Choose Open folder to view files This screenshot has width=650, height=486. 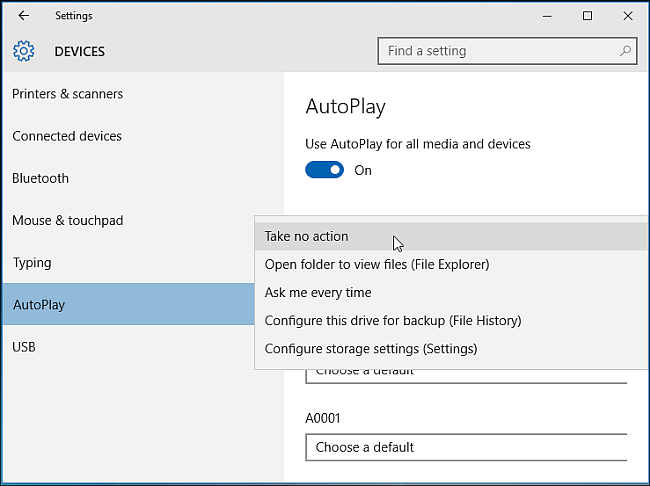[377, 265]
